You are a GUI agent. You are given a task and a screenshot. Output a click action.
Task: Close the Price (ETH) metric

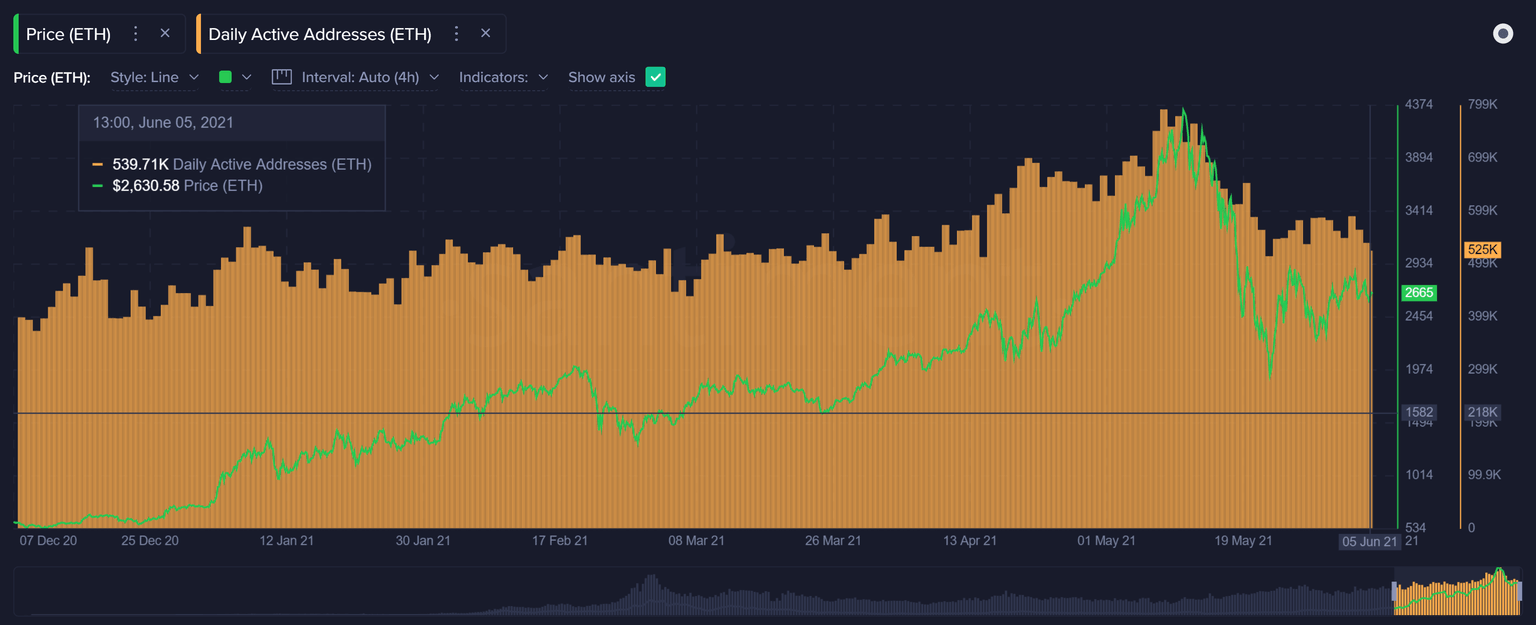click(164, 33)
